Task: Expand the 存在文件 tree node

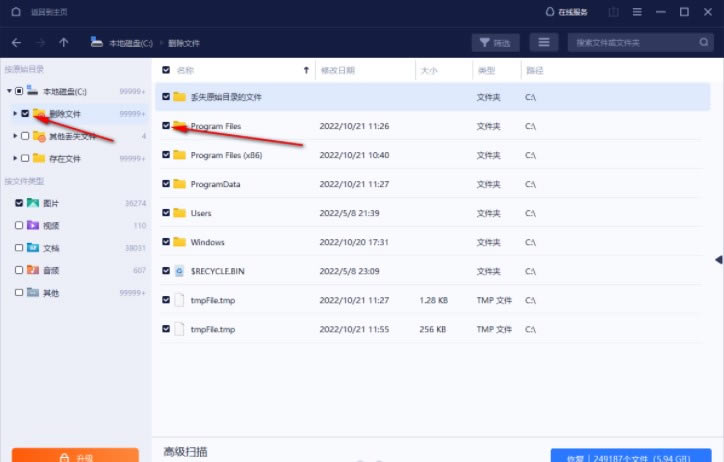Action: 15,158
